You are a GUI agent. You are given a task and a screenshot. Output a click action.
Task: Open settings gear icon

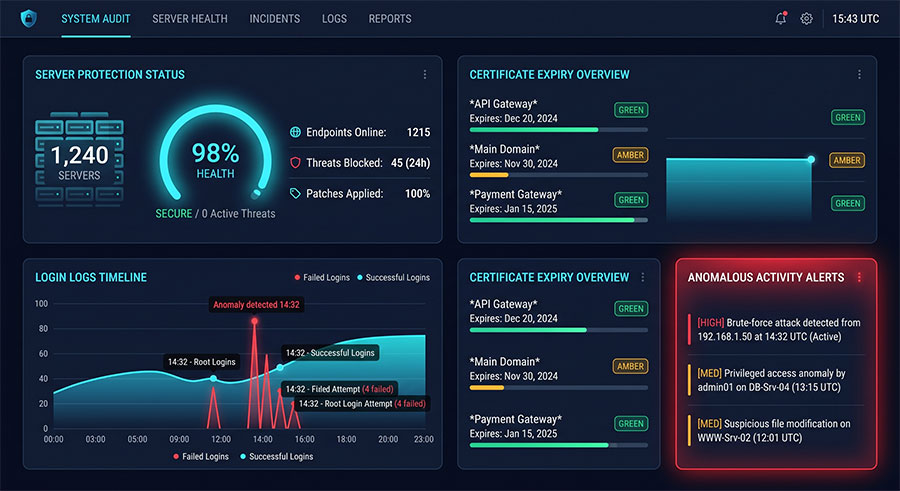point(806,19)
